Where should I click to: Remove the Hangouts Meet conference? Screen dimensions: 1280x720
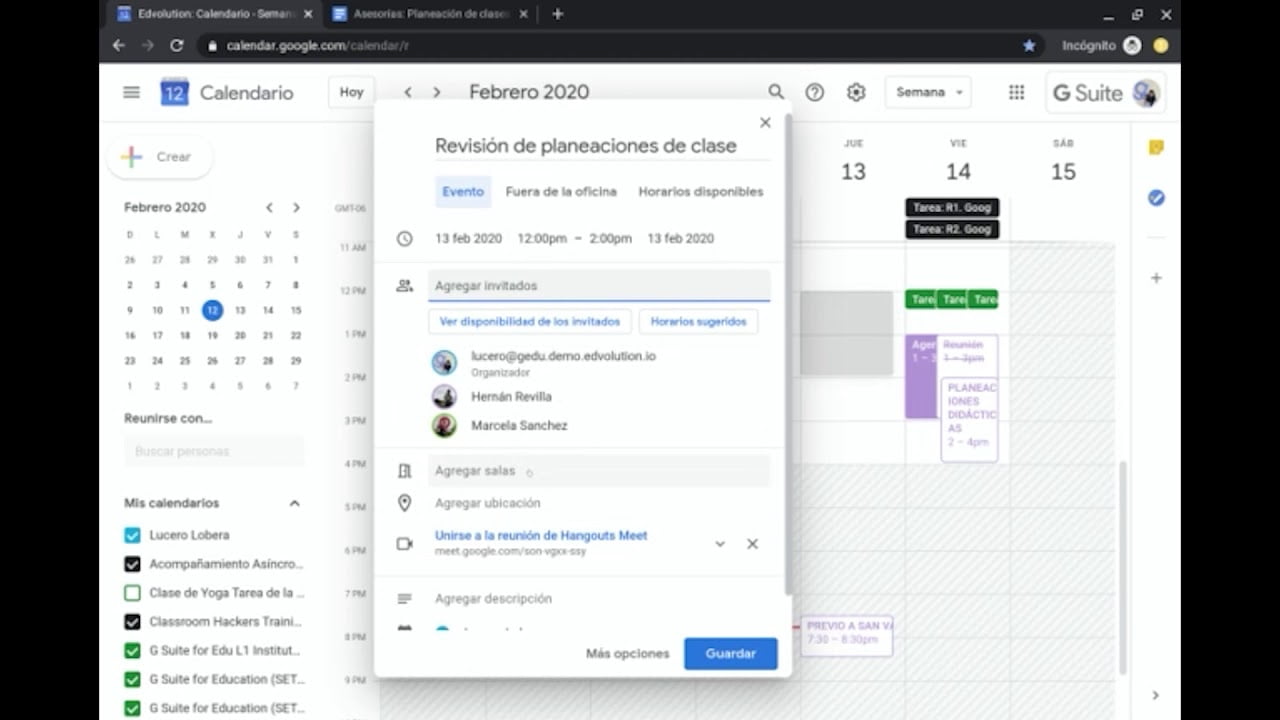[x=752, y=544]
